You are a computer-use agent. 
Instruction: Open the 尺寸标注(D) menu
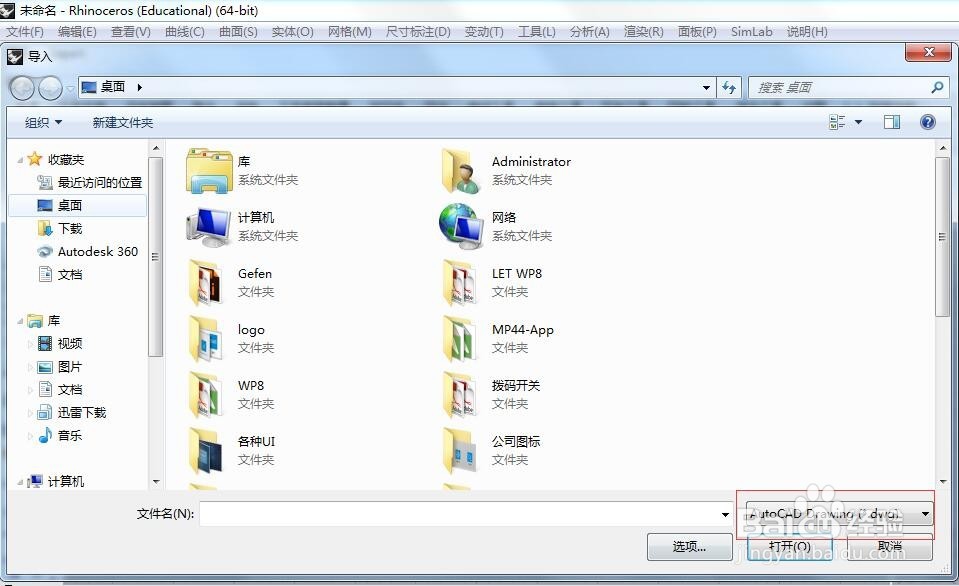point(418,32)
